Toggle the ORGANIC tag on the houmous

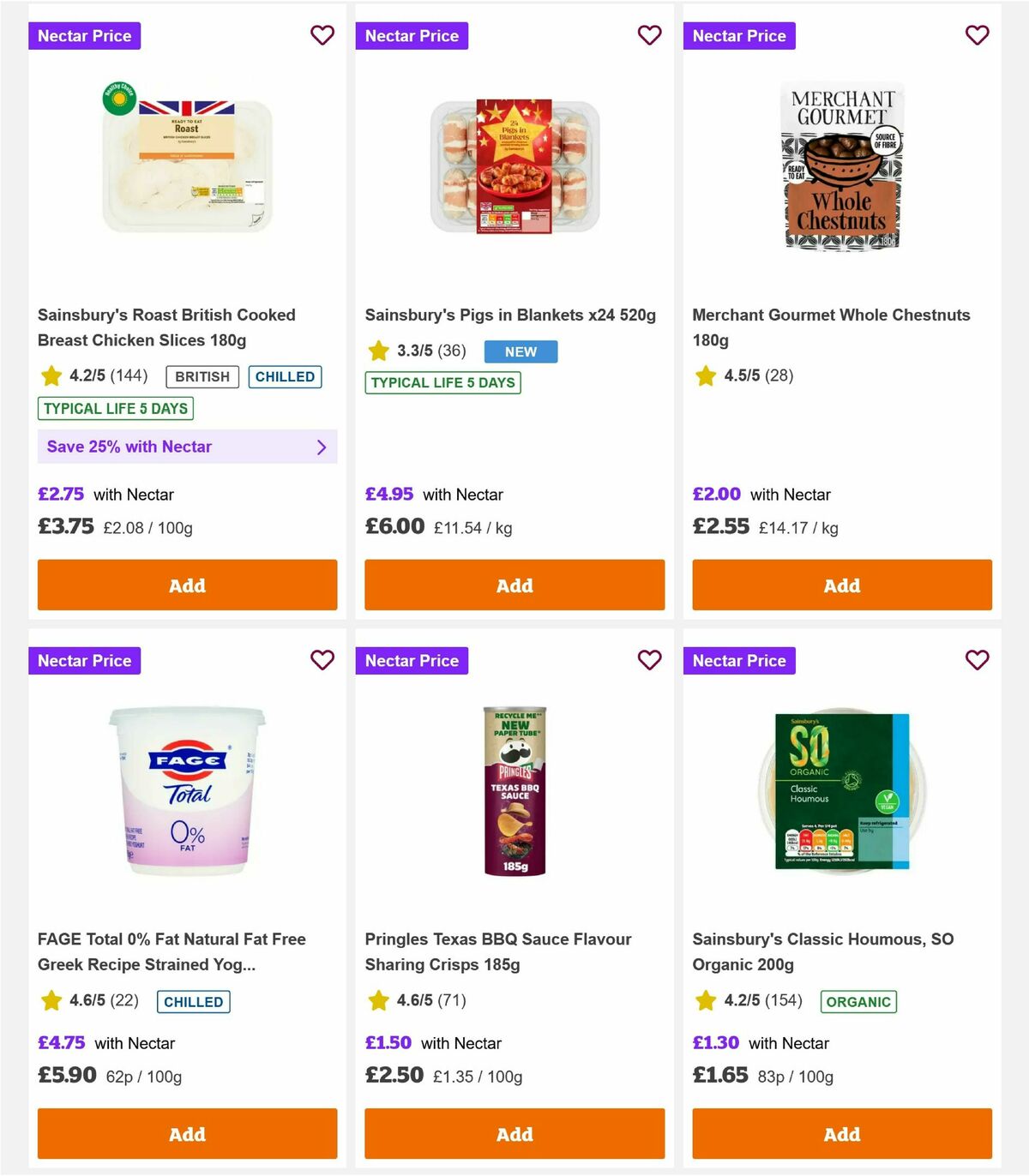pyautogui.click(x=858, y=1001)
